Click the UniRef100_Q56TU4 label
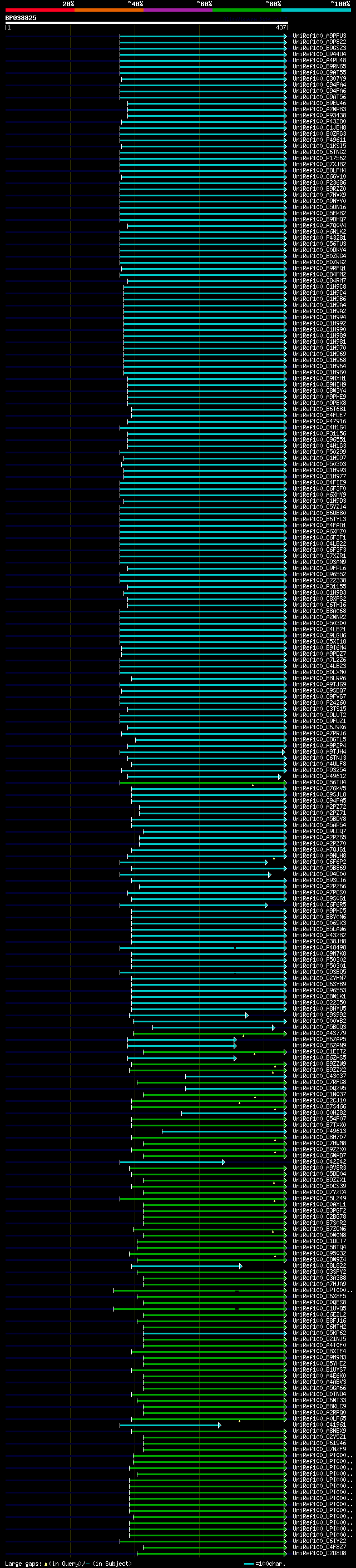The height and width of the screenshot is (1568, 356). point(319,783)
